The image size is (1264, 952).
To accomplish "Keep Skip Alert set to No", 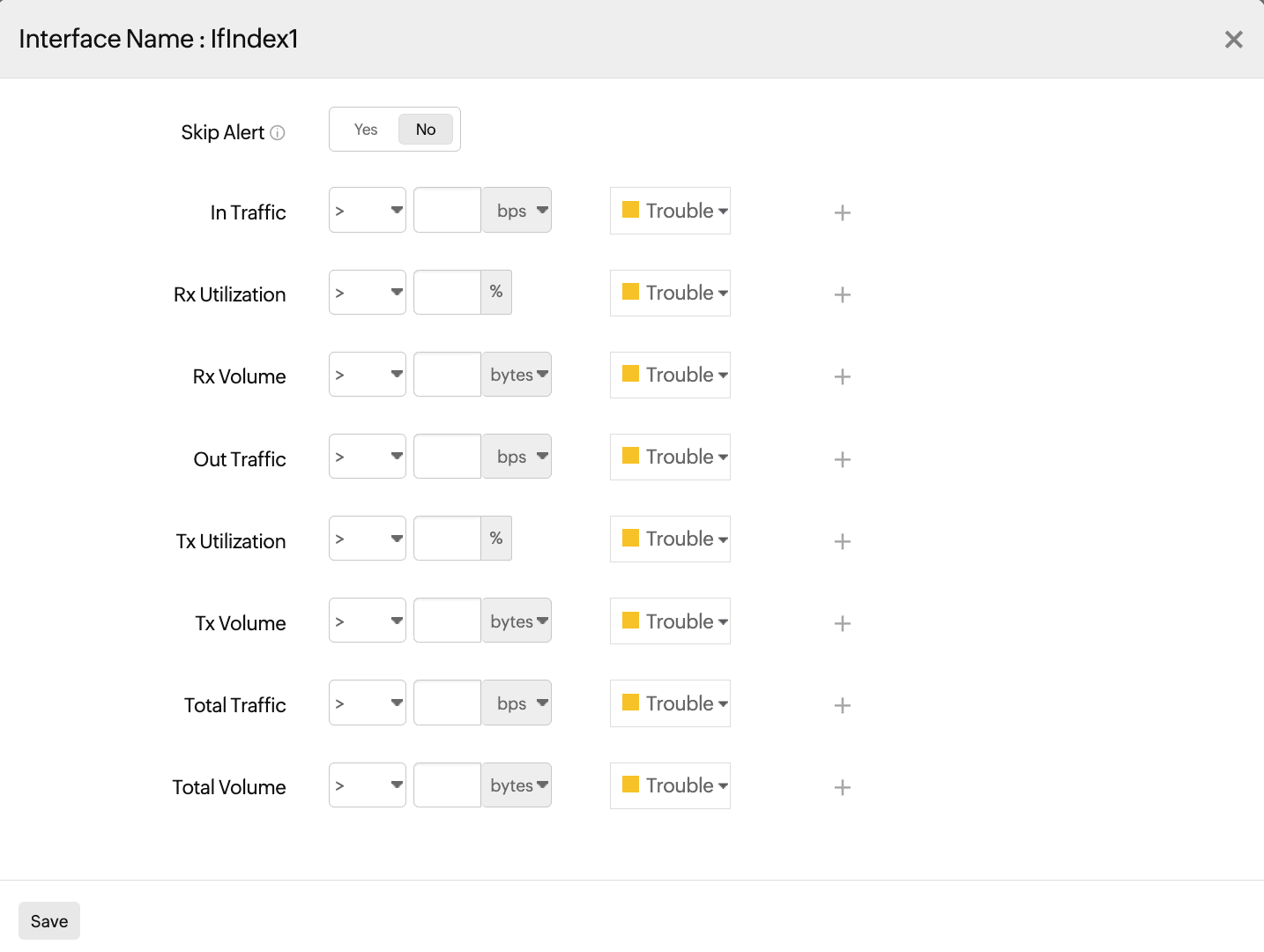I will click(x=426, y=129).
